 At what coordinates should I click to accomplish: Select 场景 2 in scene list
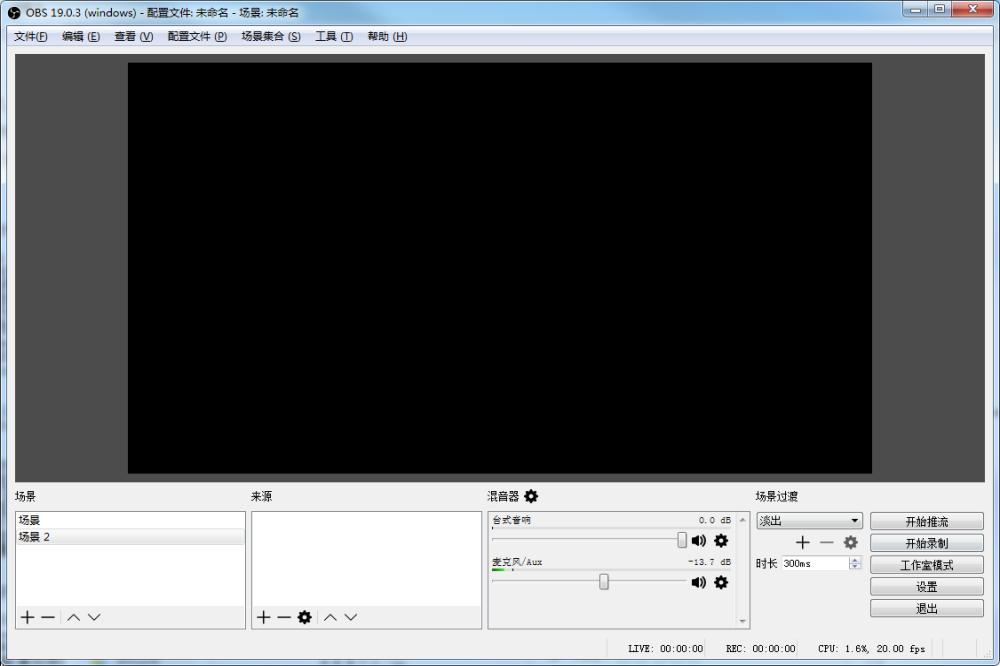pos(130,536)
